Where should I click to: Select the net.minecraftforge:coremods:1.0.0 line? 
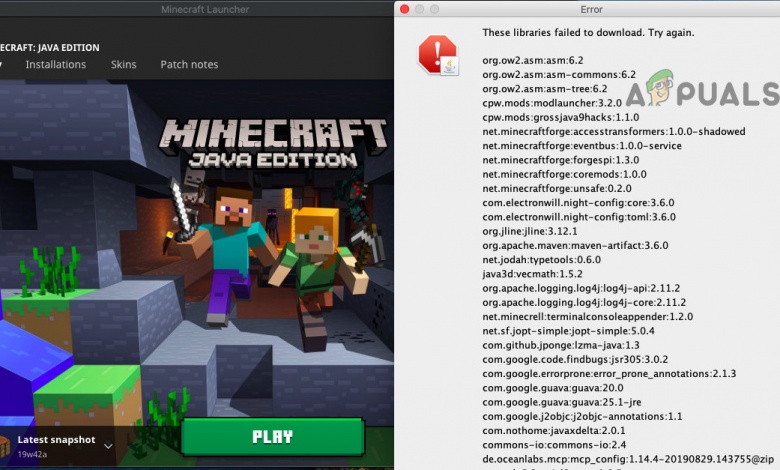(x=564, y=174)
